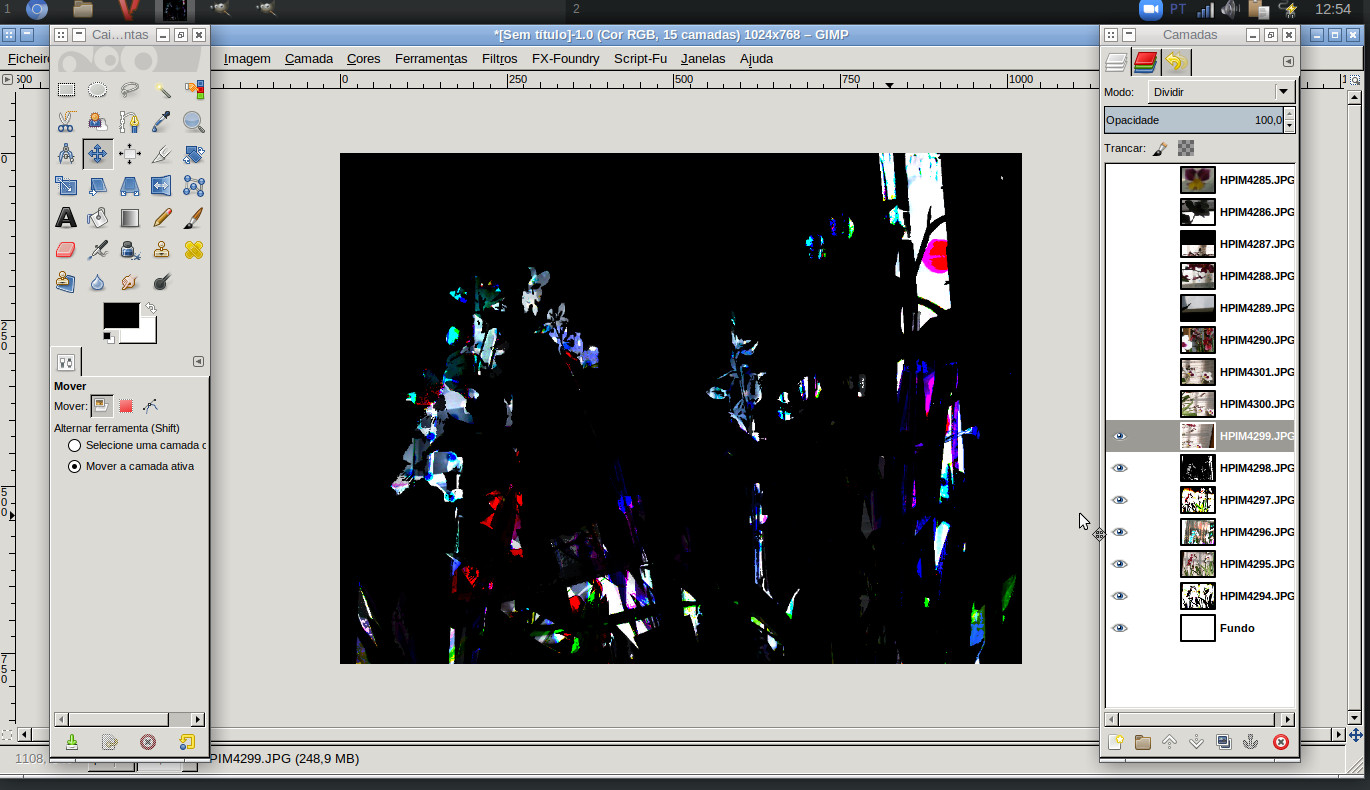
Task: Open Camadas panel configuration menu arrow
Action: point(1288,62)
